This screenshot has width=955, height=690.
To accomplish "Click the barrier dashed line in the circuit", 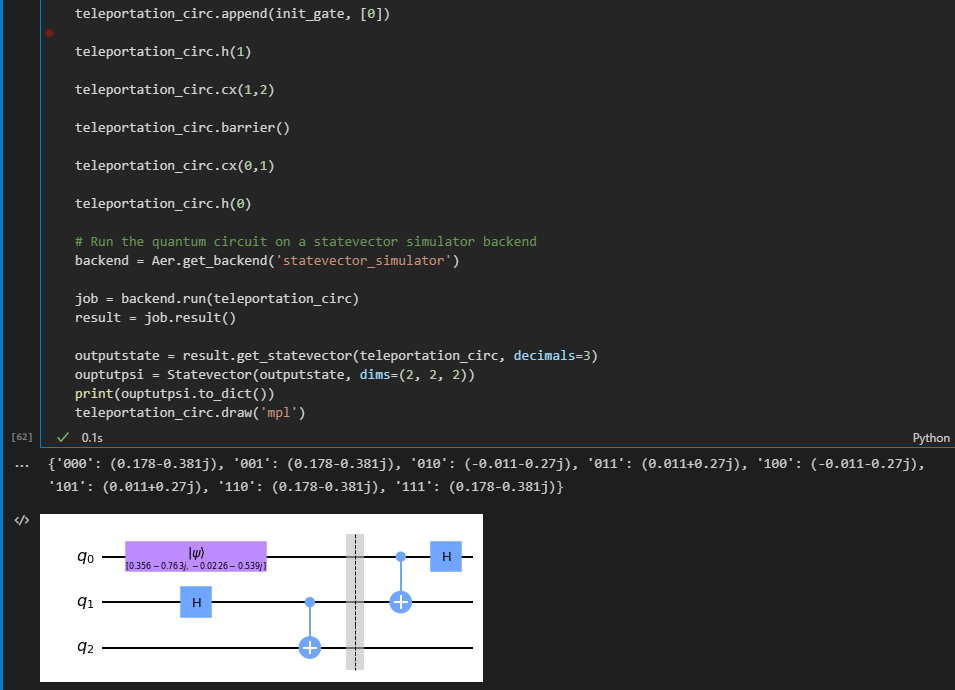I will pos(355,600).
